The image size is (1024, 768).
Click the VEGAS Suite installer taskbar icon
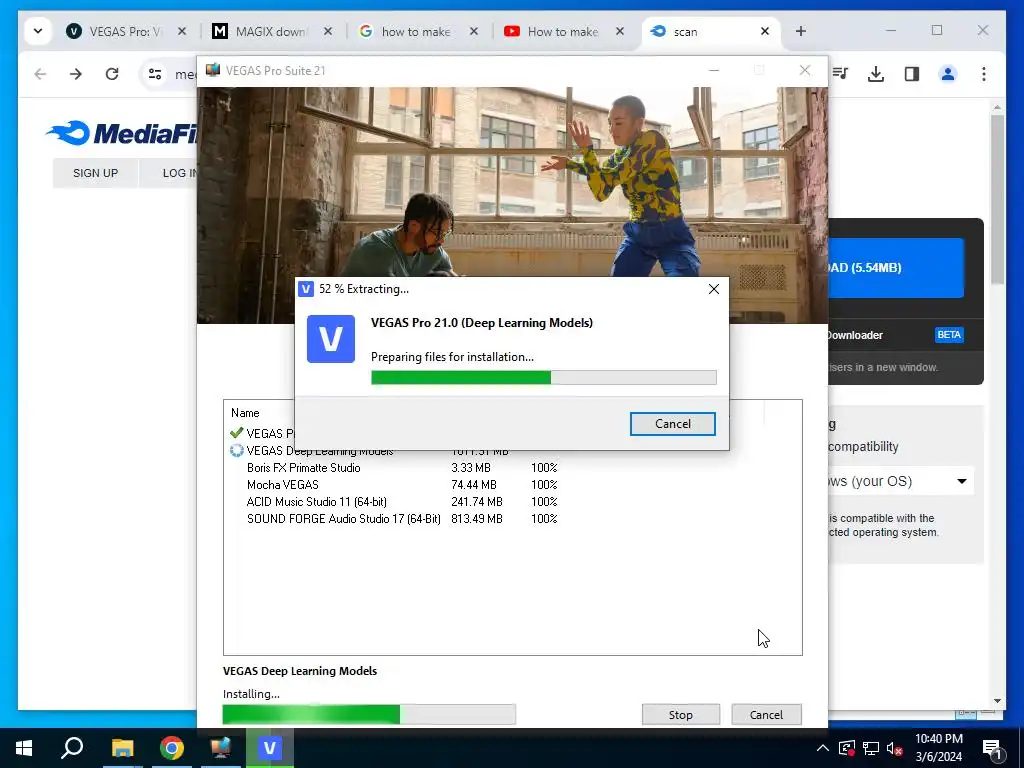click(221, 748)
